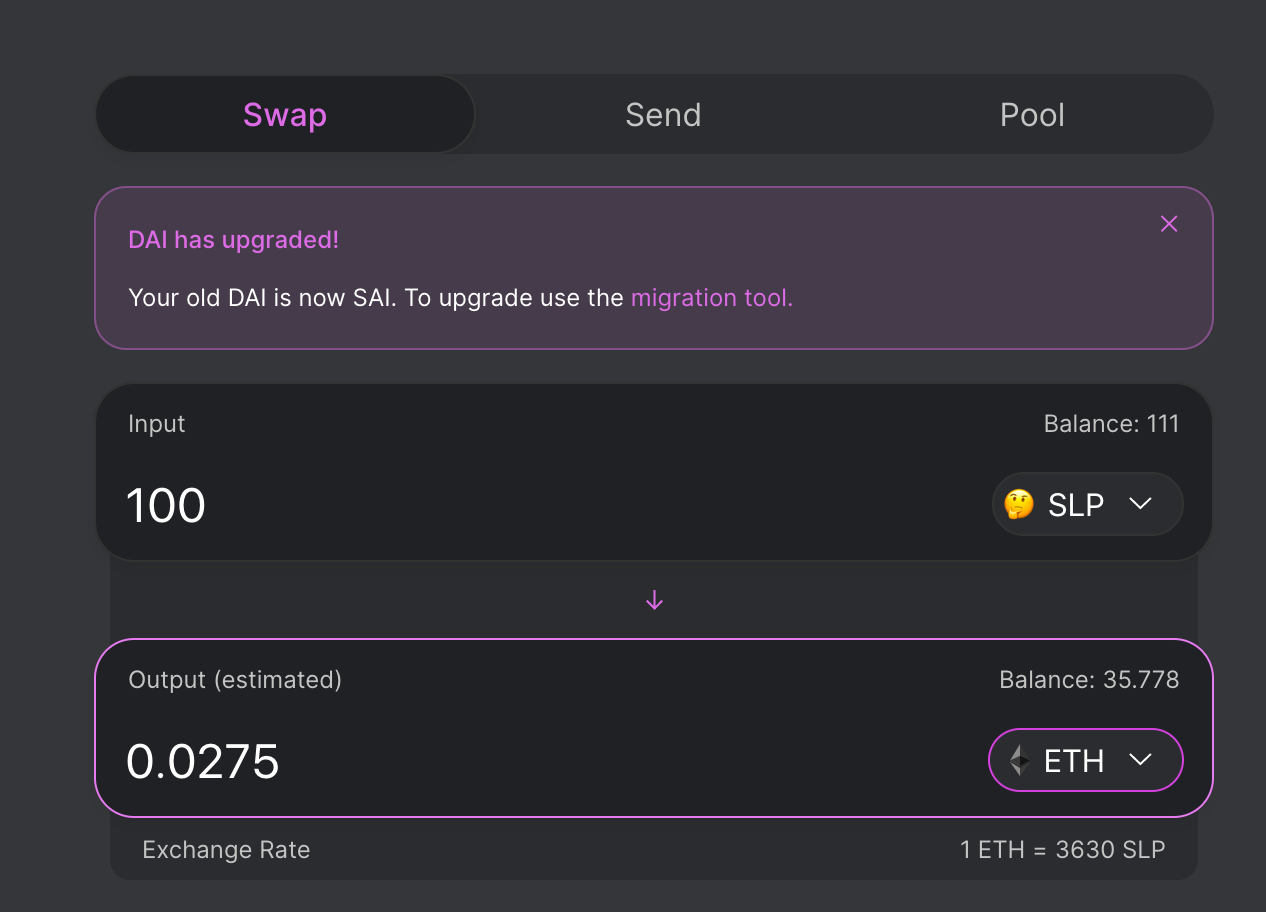
Task: Go to the Pool tab
Action: click(x=1032, y=115)
